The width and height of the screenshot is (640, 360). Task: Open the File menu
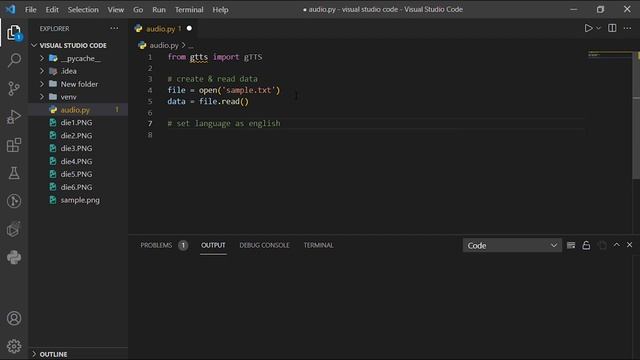point(31,9)
